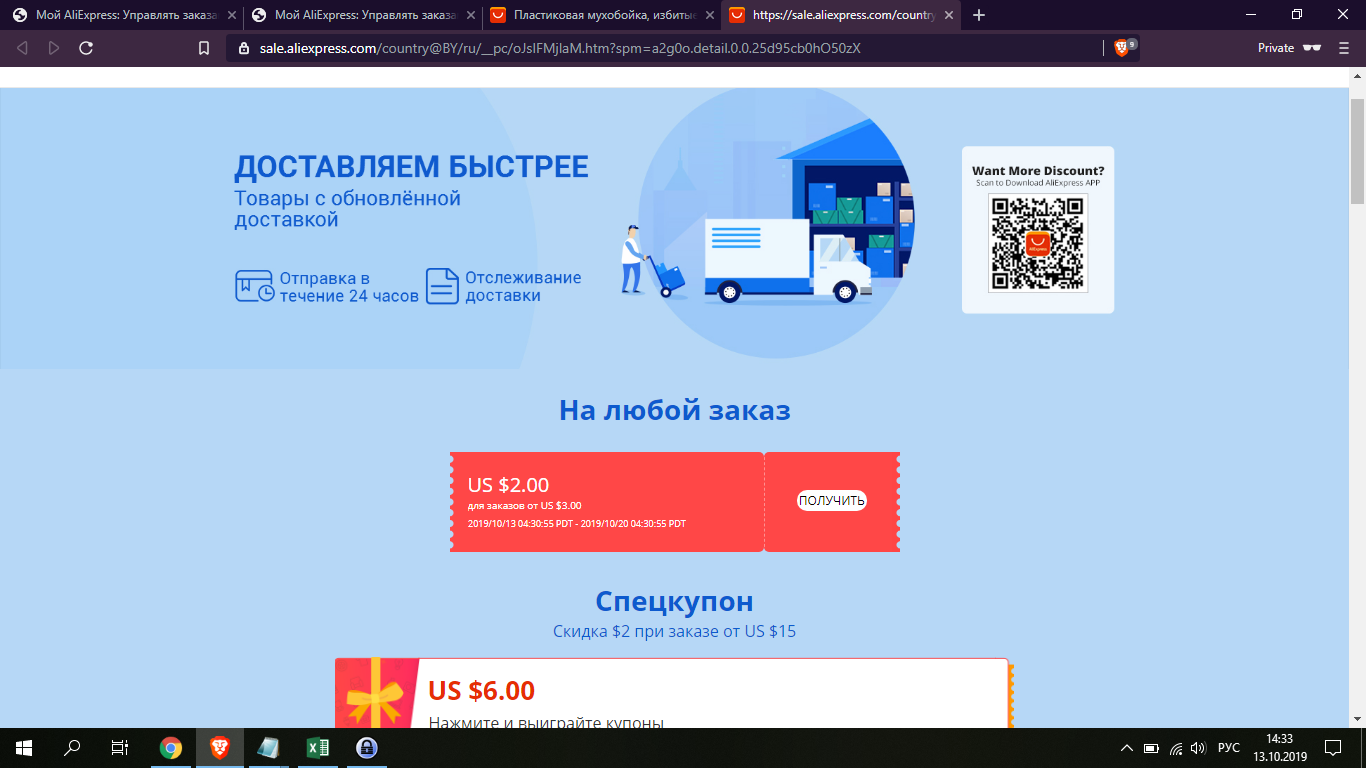Switch to the Пластиковая мухобойка tab
This screenshot has height=768, width=1366.
click(600, 15)
